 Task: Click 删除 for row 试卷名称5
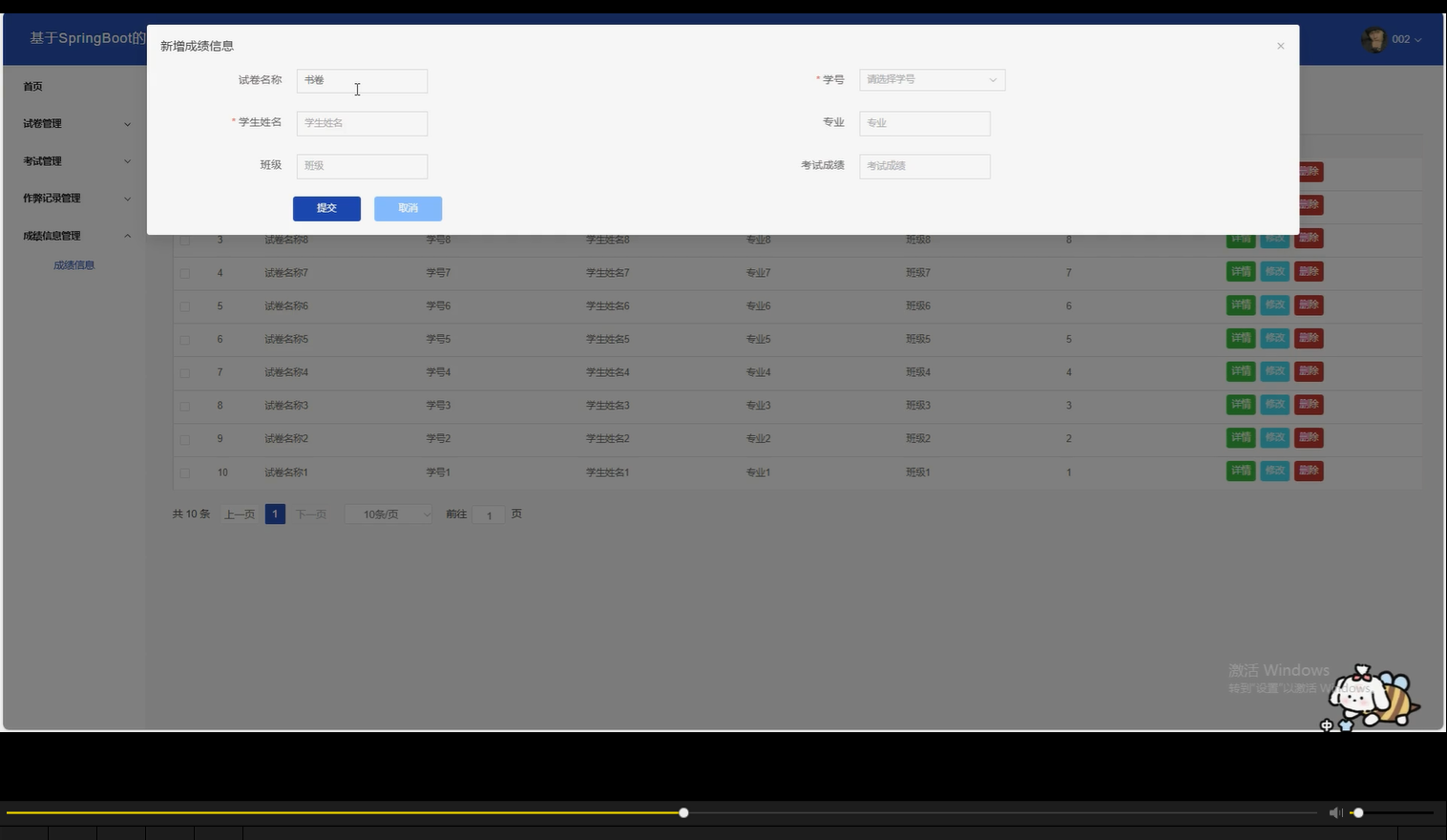click(x=1309, y=338)
